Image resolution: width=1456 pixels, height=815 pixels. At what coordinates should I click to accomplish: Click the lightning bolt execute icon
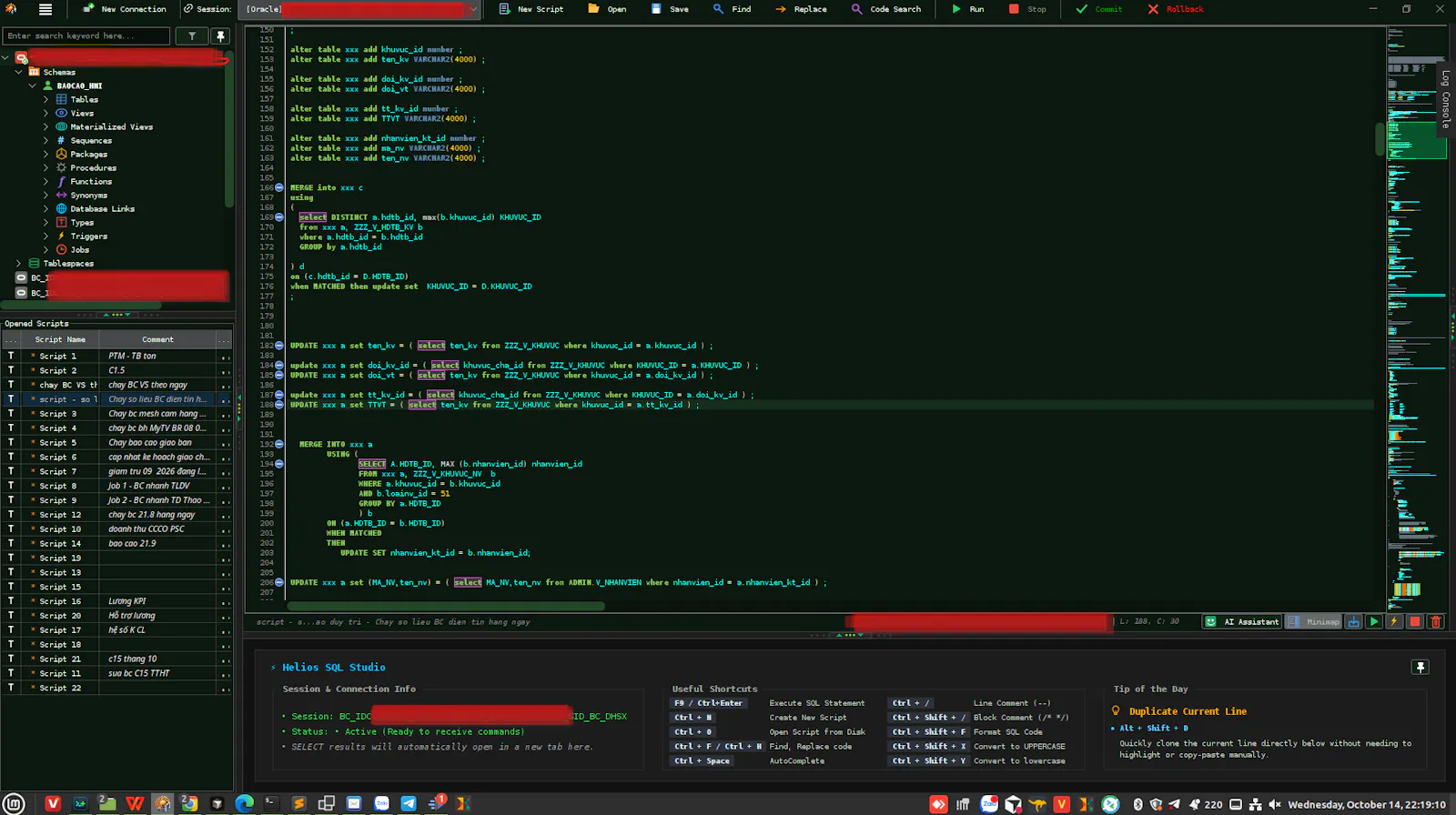coord(1394,621)
